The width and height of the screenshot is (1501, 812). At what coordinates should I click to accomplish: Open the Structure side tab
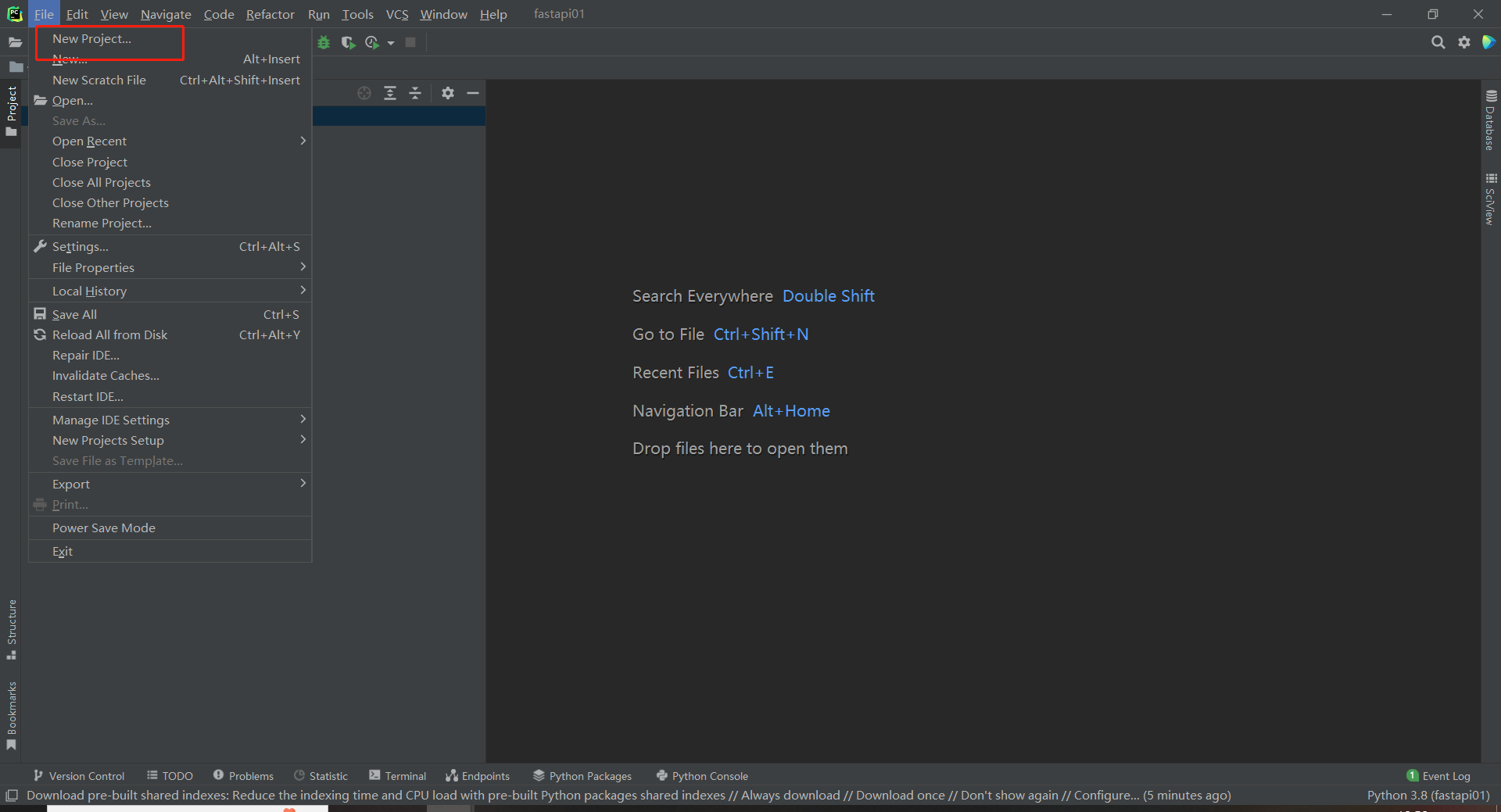click(x=11, y=629)
